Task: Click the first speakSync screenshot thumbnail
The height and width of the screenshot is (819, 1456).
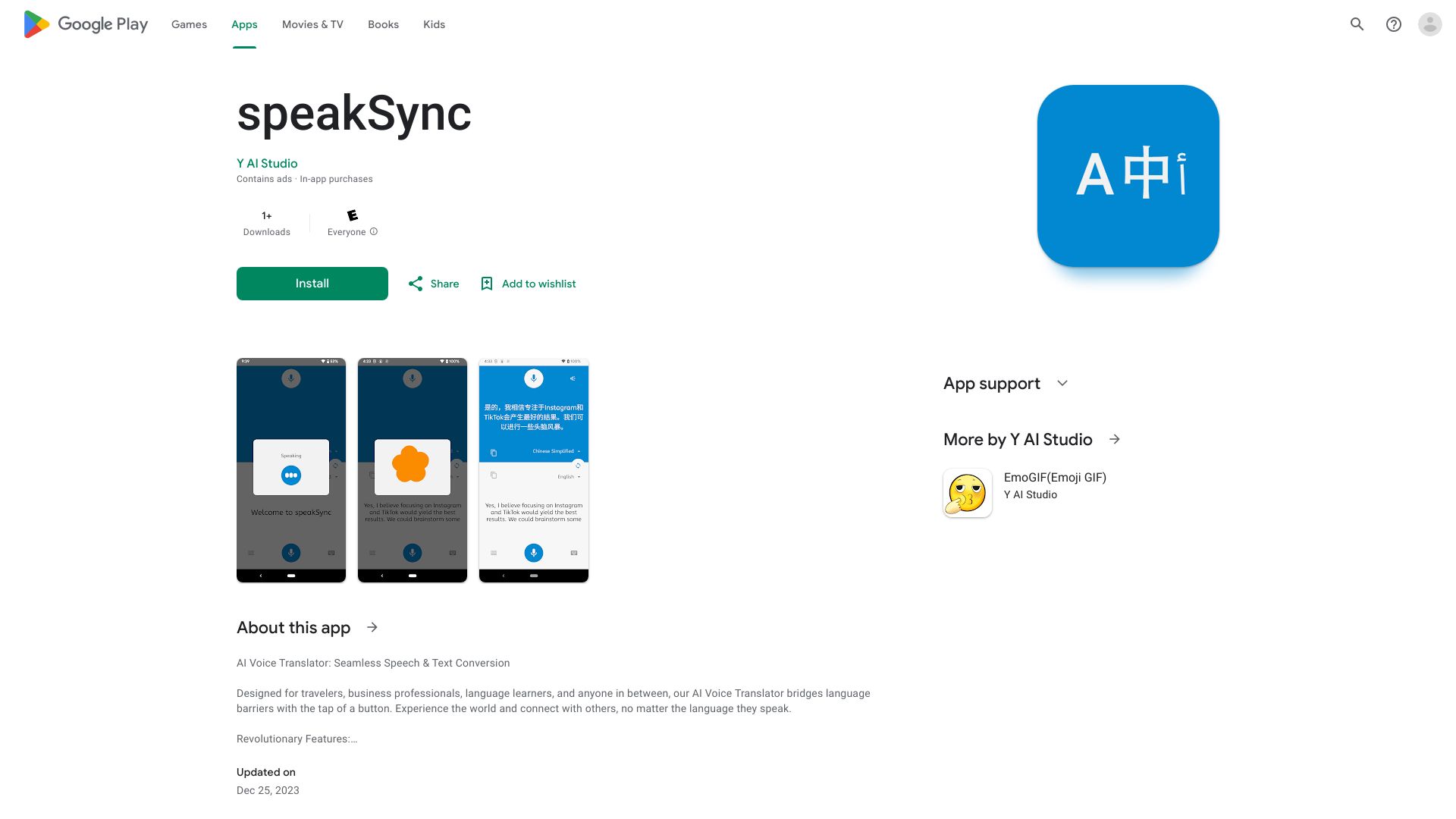Action: [290, 469]
